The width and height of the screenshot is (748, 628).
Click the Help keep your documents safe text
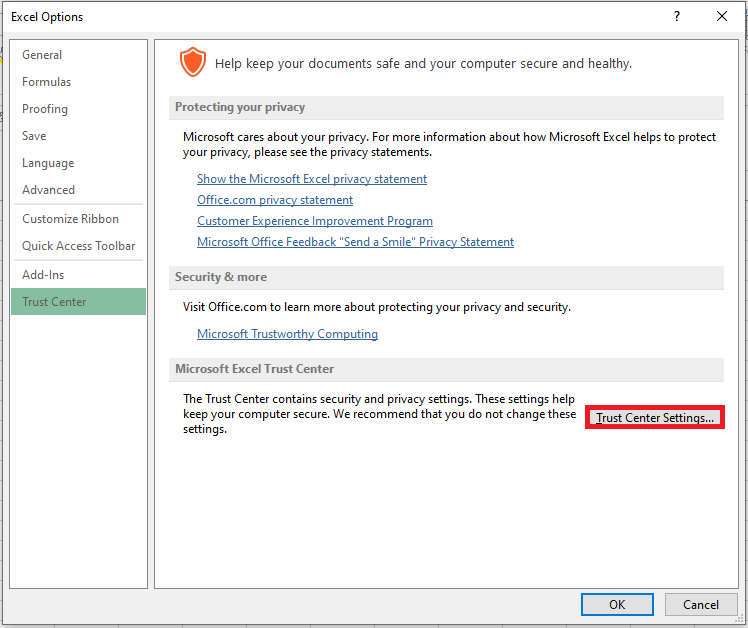pyautogui.click(x=423, y=64)
